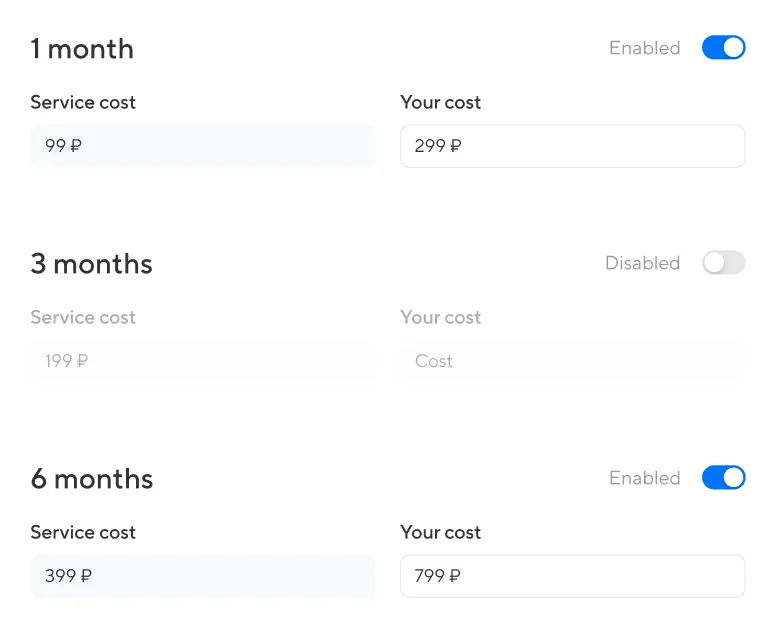
Task: Click the "1 month" heading
Action: pyautogui.click(x=82, y=49)
